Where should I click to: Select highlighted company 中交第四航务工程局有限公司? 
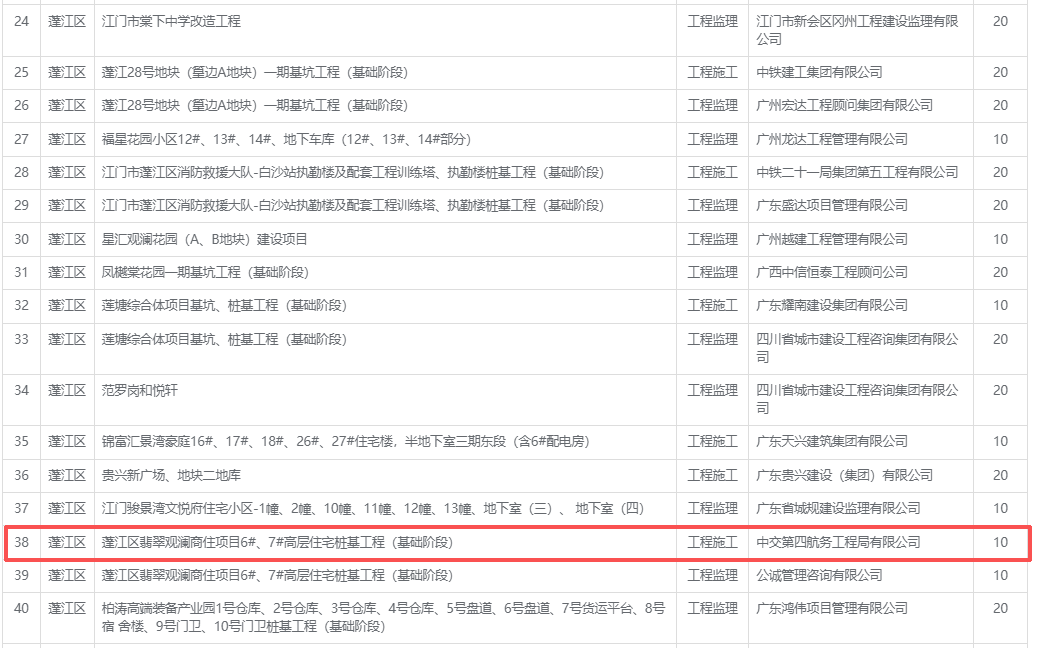tap(838, 542)
